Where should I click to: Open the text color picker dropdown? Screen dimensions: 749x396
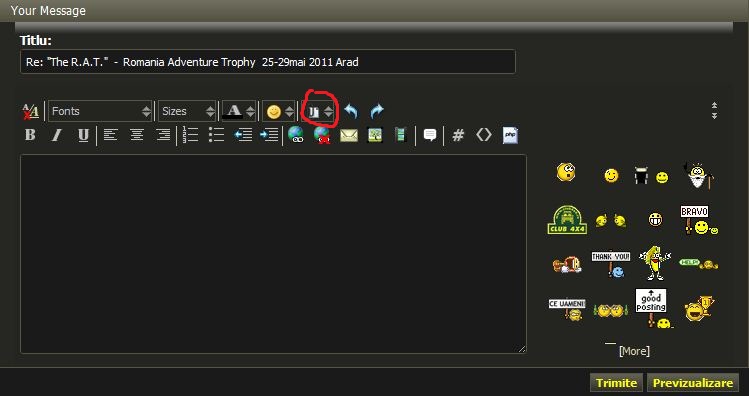coord(239,111)
